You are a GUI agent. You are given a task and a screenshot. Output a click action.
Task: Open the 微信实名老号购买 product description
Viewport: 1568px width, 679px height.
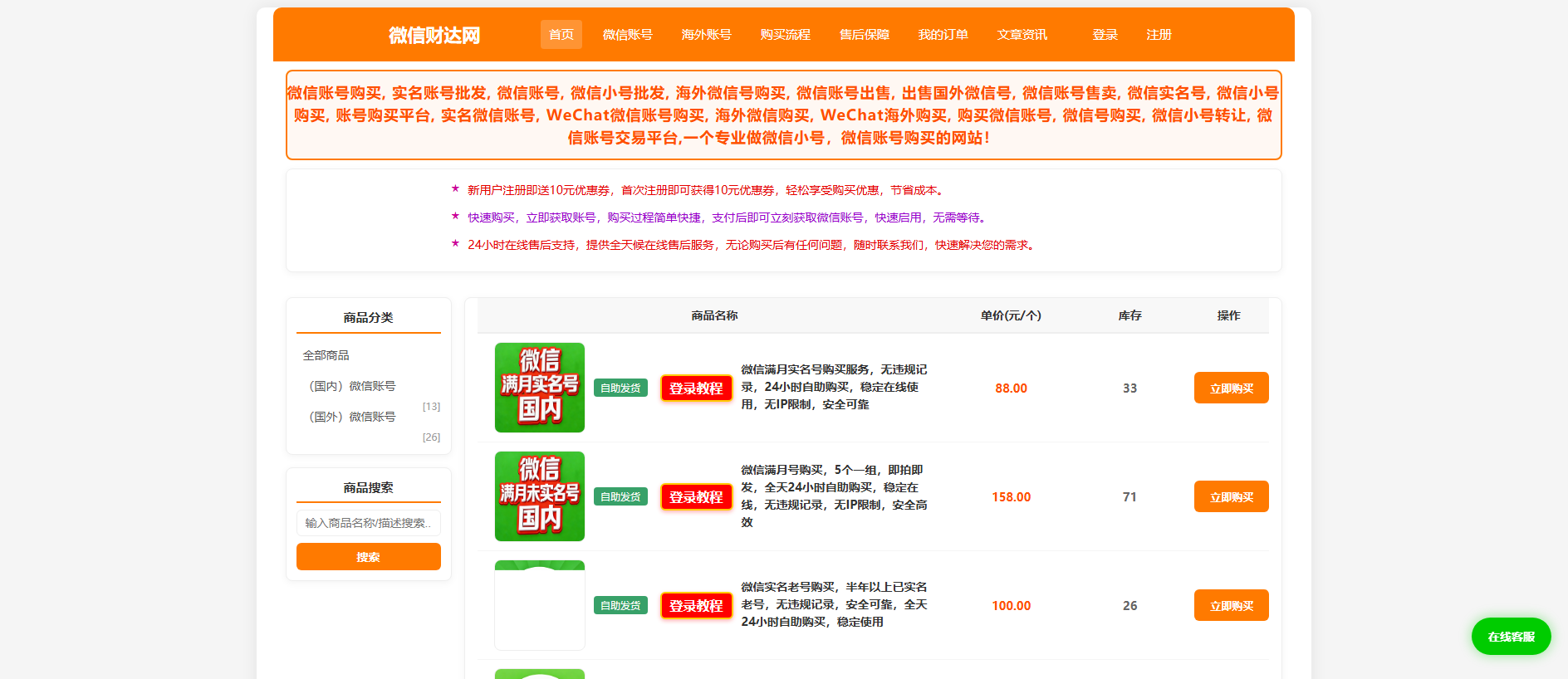point(835,604)
